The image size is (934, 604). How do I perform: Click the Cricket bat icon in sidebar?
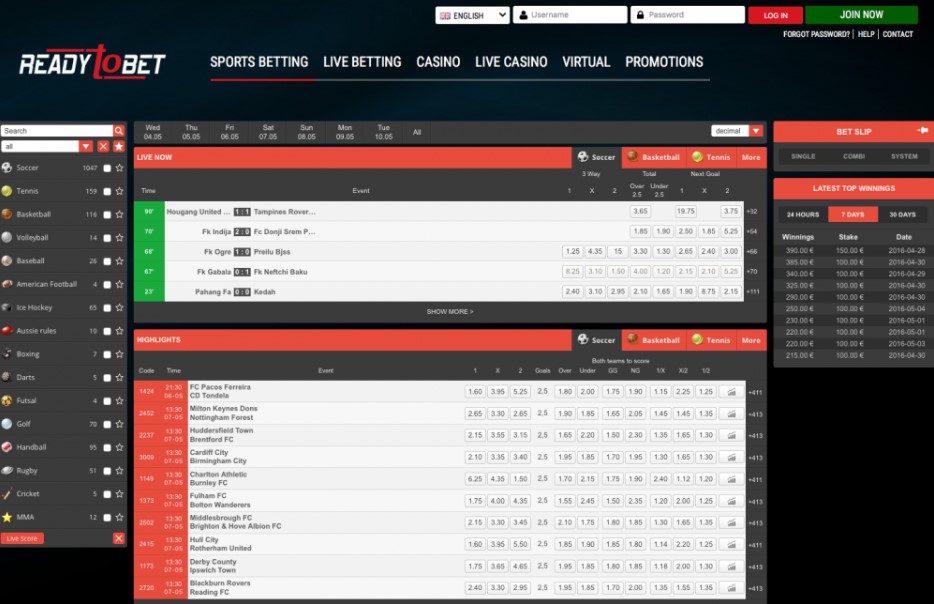[x=7, y=494]
